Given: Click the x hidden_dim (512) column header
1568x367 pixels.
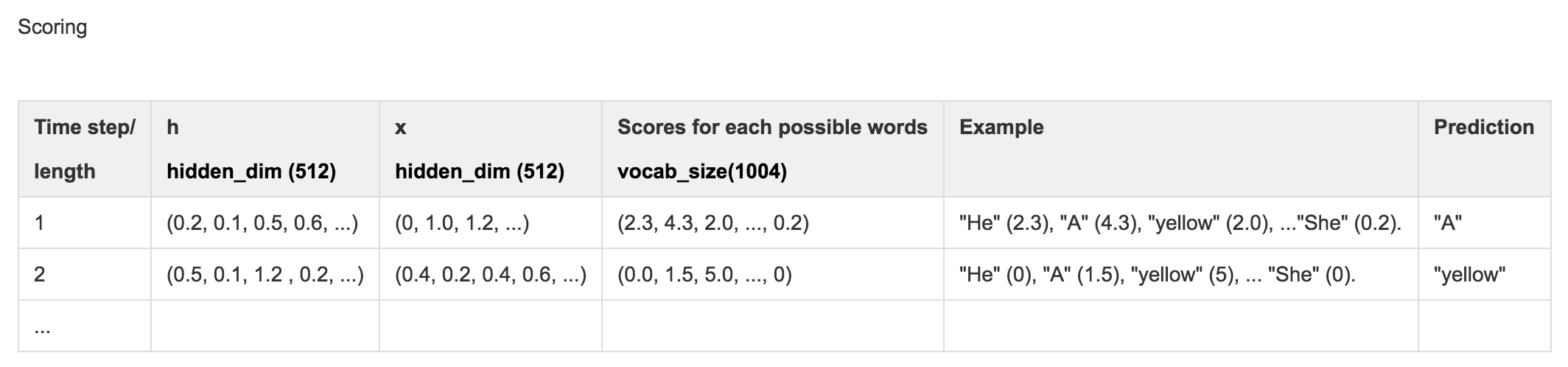Looking at the screenshot, I should tap(491, 149).
